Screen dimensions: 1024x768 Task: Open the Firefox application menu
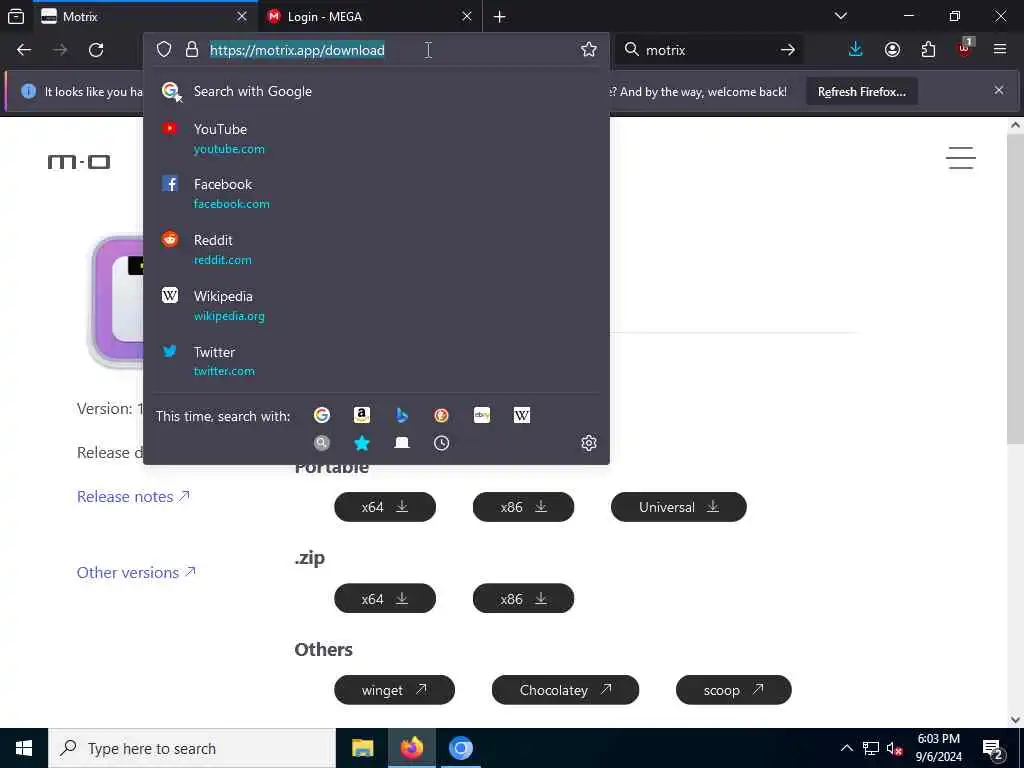coord(1000,50)
